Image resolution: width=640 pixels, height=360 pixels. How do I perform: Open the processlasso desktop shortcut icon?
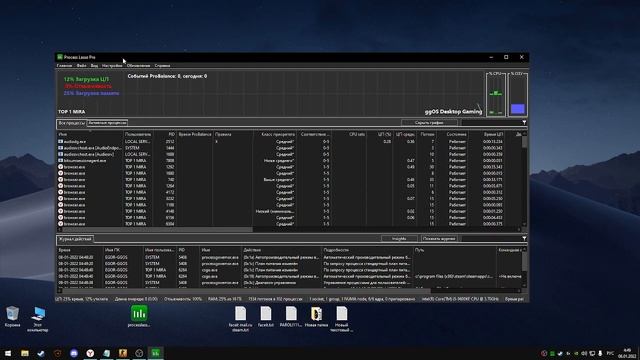point(139,316)
